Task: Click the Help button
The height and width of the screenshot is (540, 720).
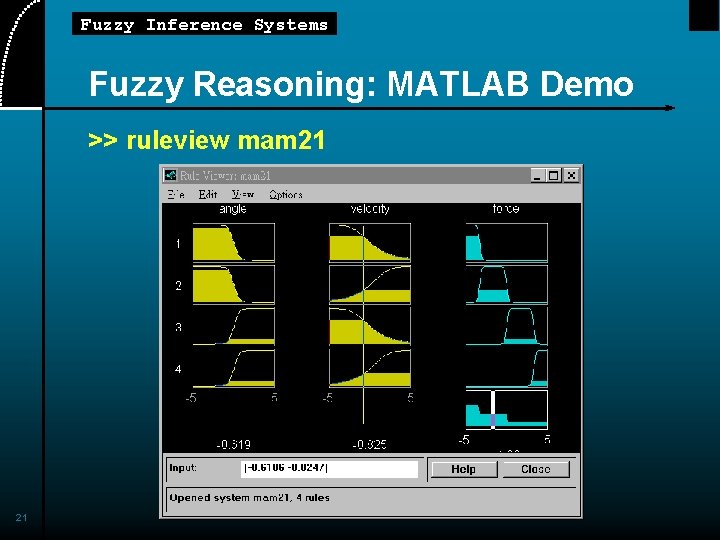Action: click(463, 469)
